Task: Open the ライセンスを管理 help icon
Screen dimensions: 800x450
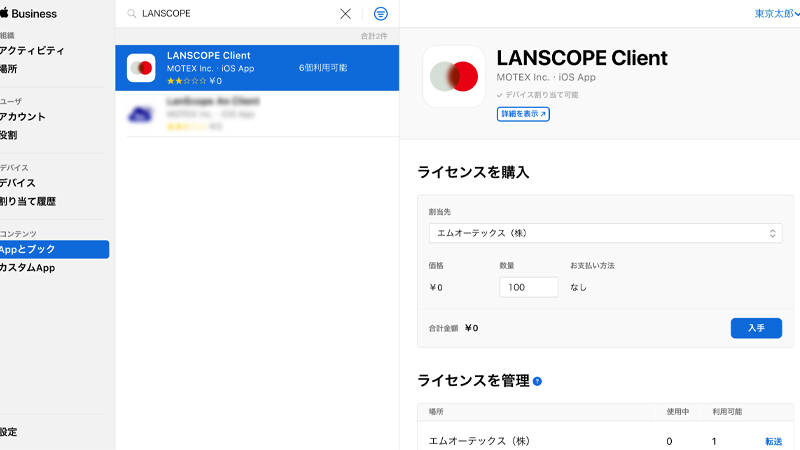Action: click(537, 381)
